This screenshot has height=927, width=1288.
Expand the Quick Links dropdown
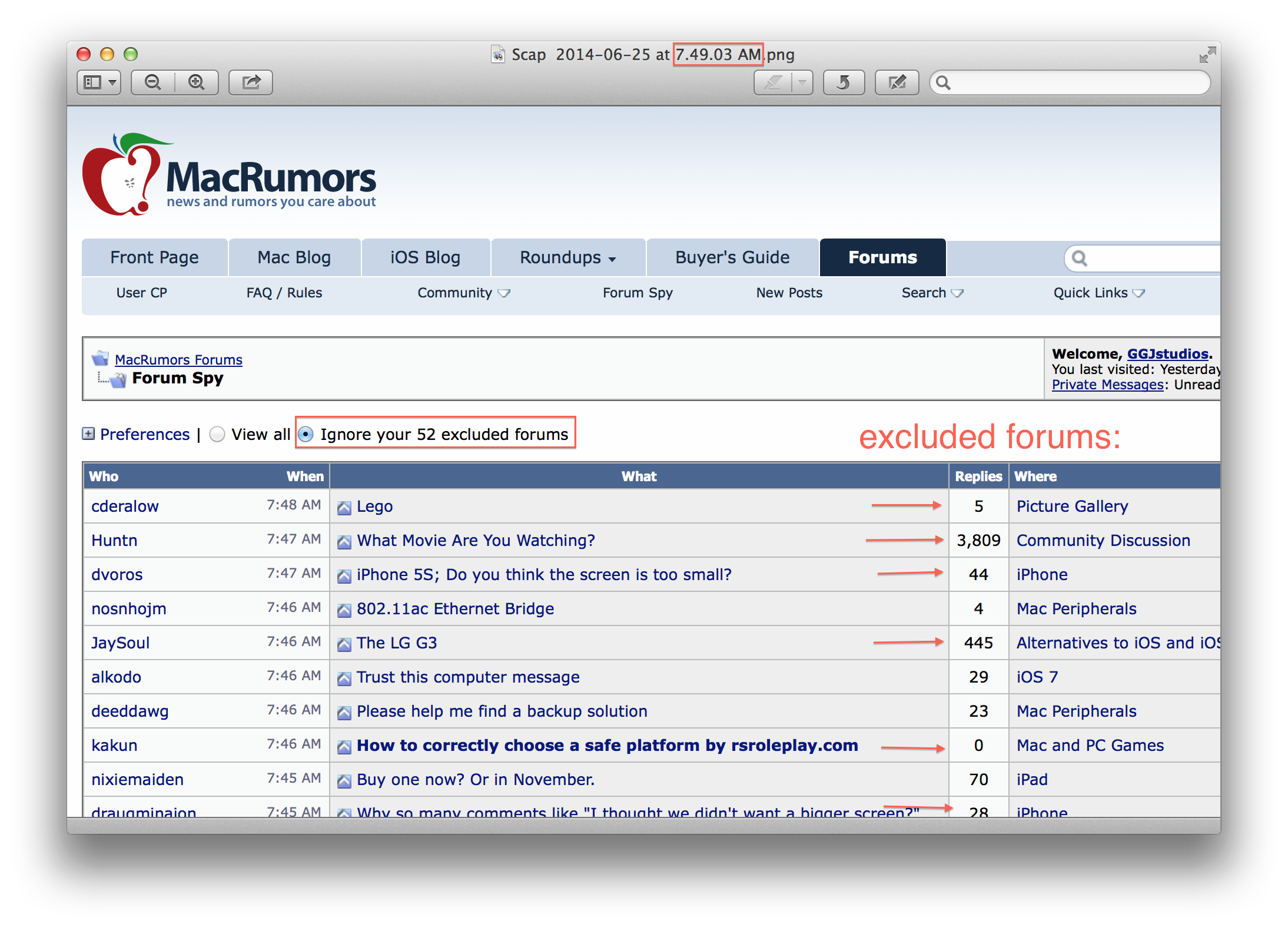1099,293
